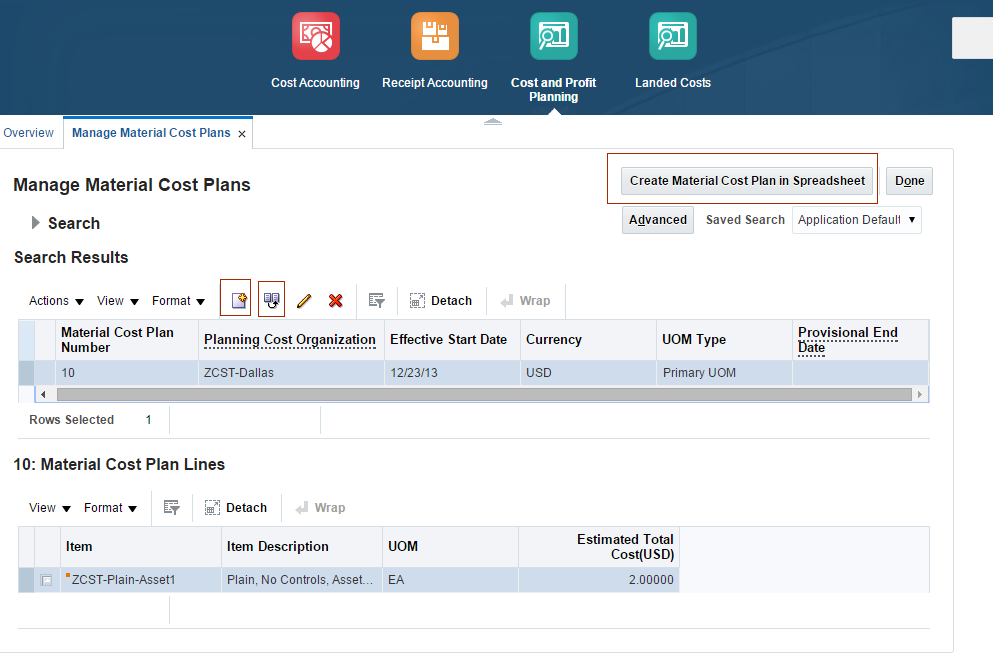Click the Item column header
The width and height of the screenshot is (993, 661).
pos(141,547)
